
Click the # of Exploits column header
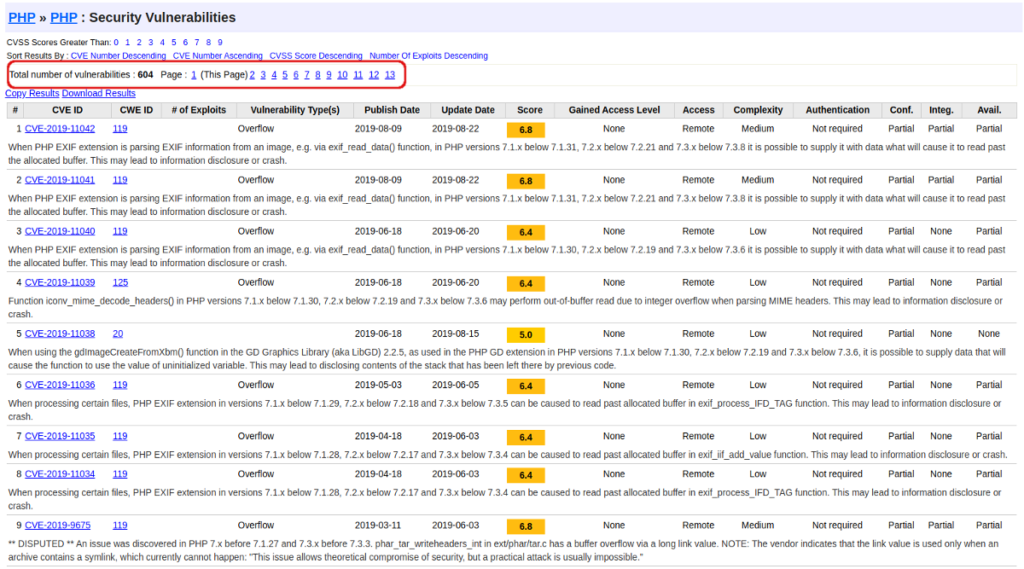point(199,110)
